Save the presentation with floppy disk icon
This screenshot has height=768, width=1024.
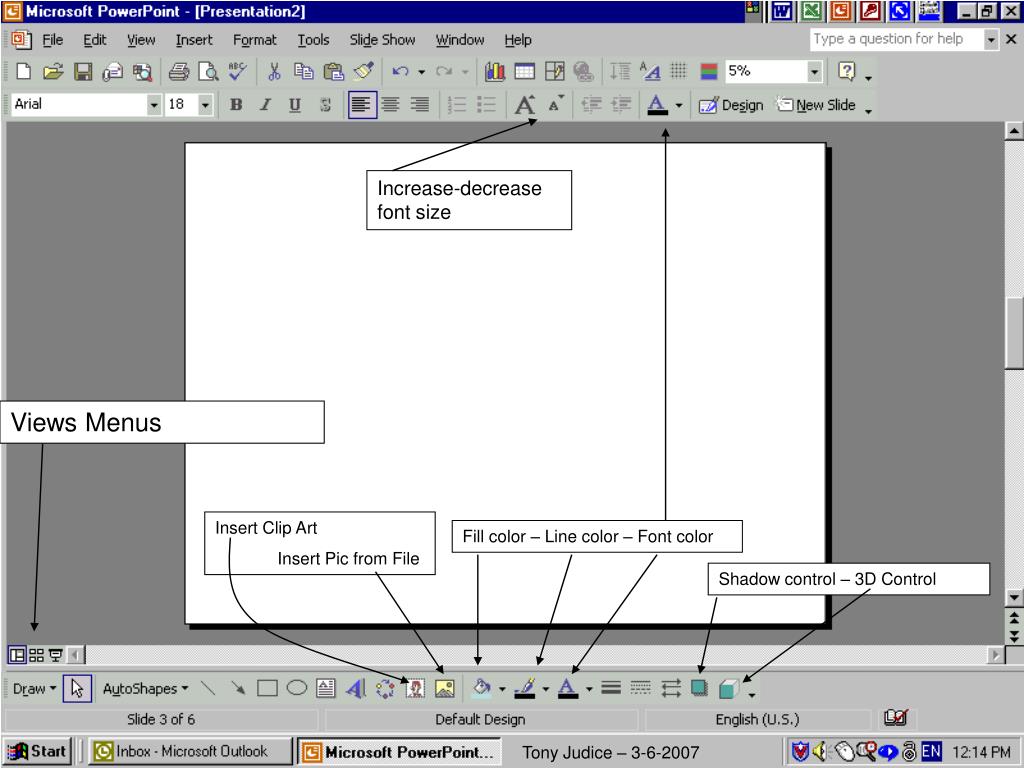click(x=83, y=71)
